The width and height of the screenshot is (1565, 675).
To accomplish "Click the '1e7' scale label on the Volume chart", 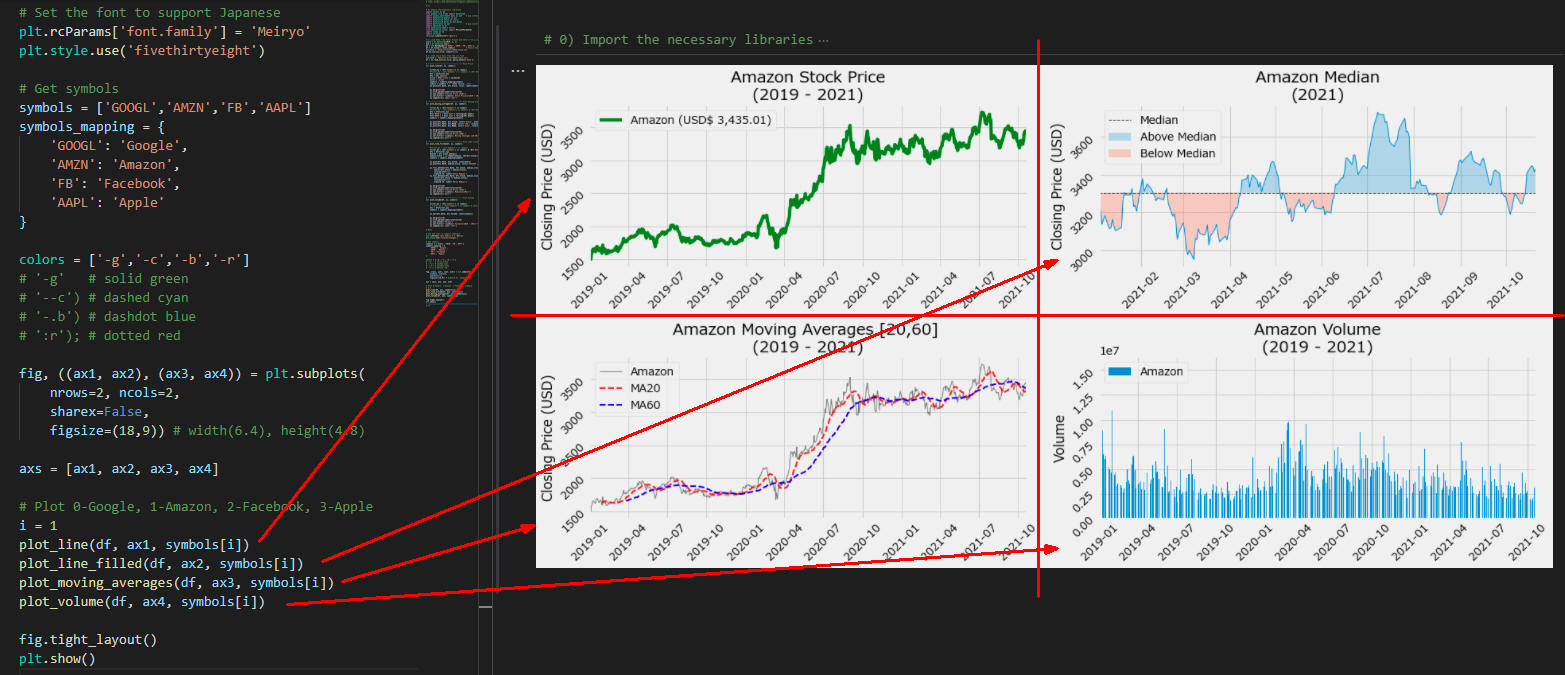I will click(1108, 351).
